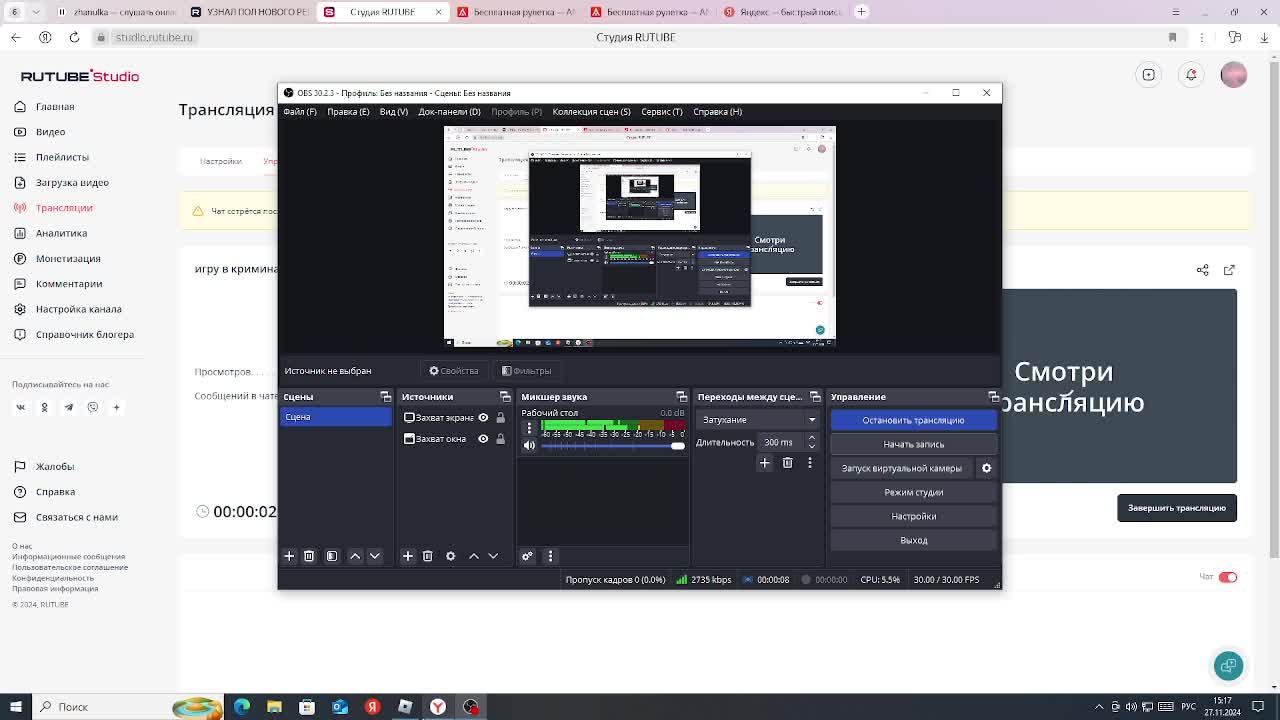1280x720 pixels.
Task: Open VK social link icon
Action: pos(20,407)
